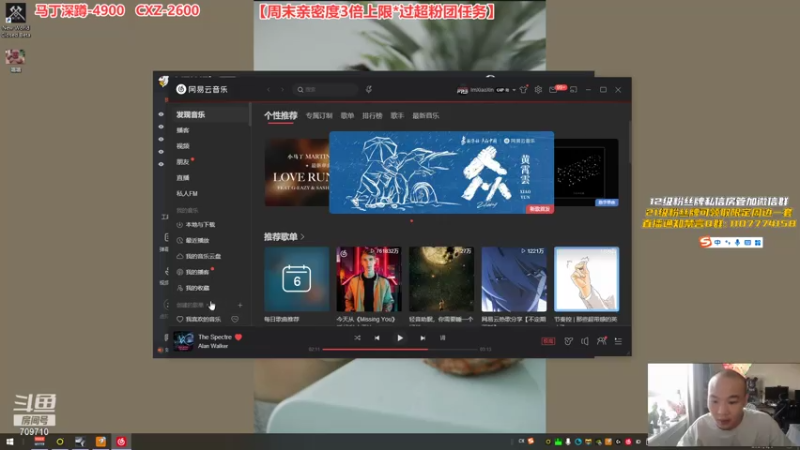The width and height of the screenshot is (800, 450).
Task: Switch to the 歌手 tab
Action: tap(397, 116)
